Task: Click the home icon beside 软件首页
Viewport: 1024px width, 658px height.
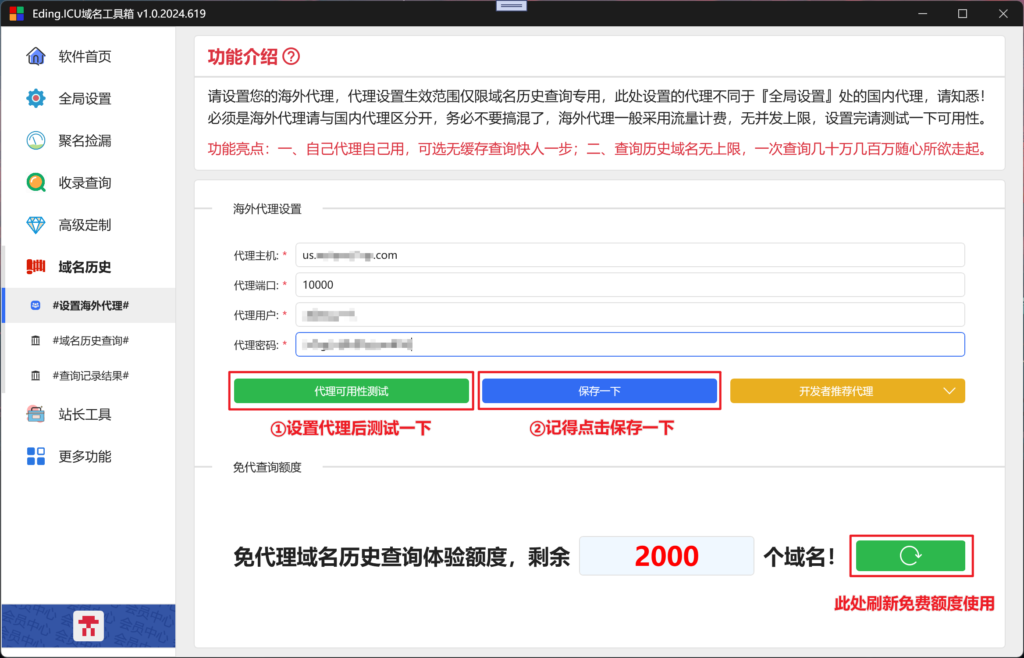Action: tap(36, 56)
